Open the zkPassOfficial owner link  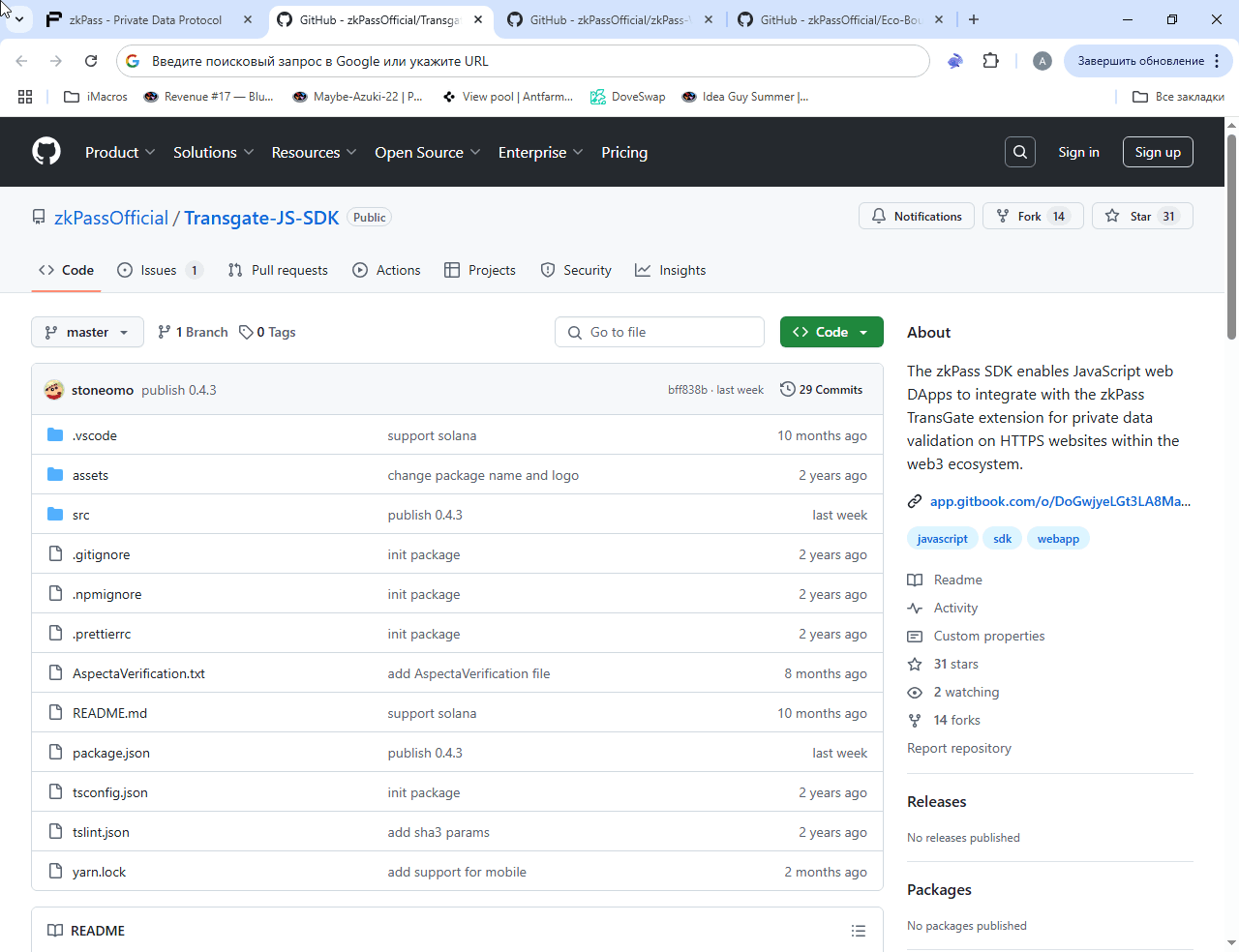click(x=111, y=218)
